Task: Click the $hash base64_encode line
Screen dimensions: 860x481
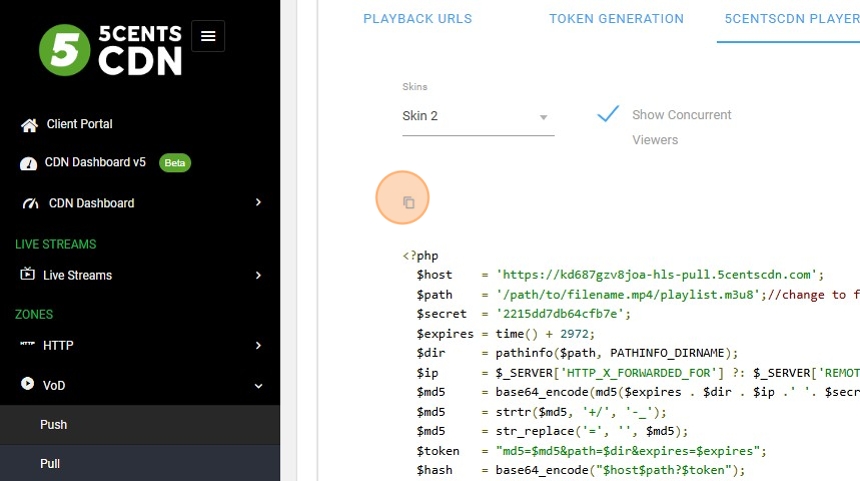Action: click(580, 470)
